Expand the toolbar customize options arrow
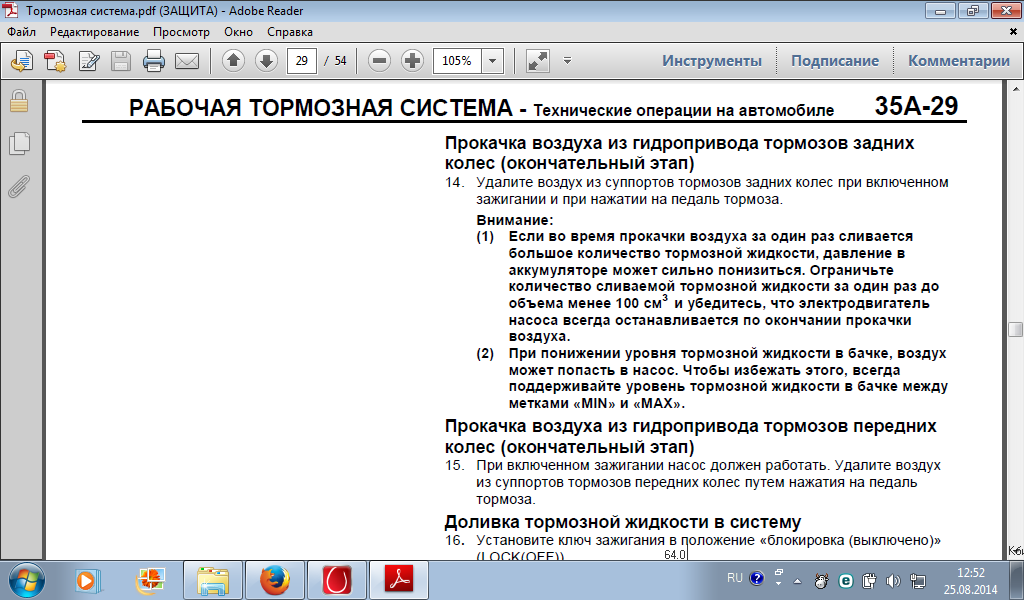Image resolution: width=1024 pixels, height=600 pixels. (x=567, y=61)
